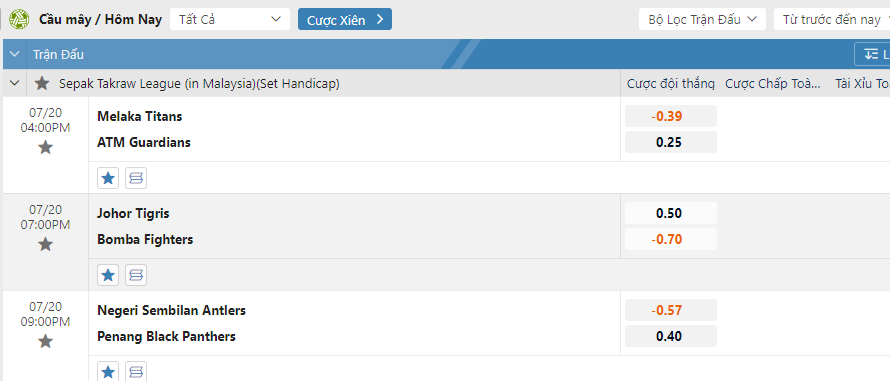The width and height of the screenshot is (890, 381).
Task: Click gray star under 09:00PM match time
Action: tap(45, 342)
